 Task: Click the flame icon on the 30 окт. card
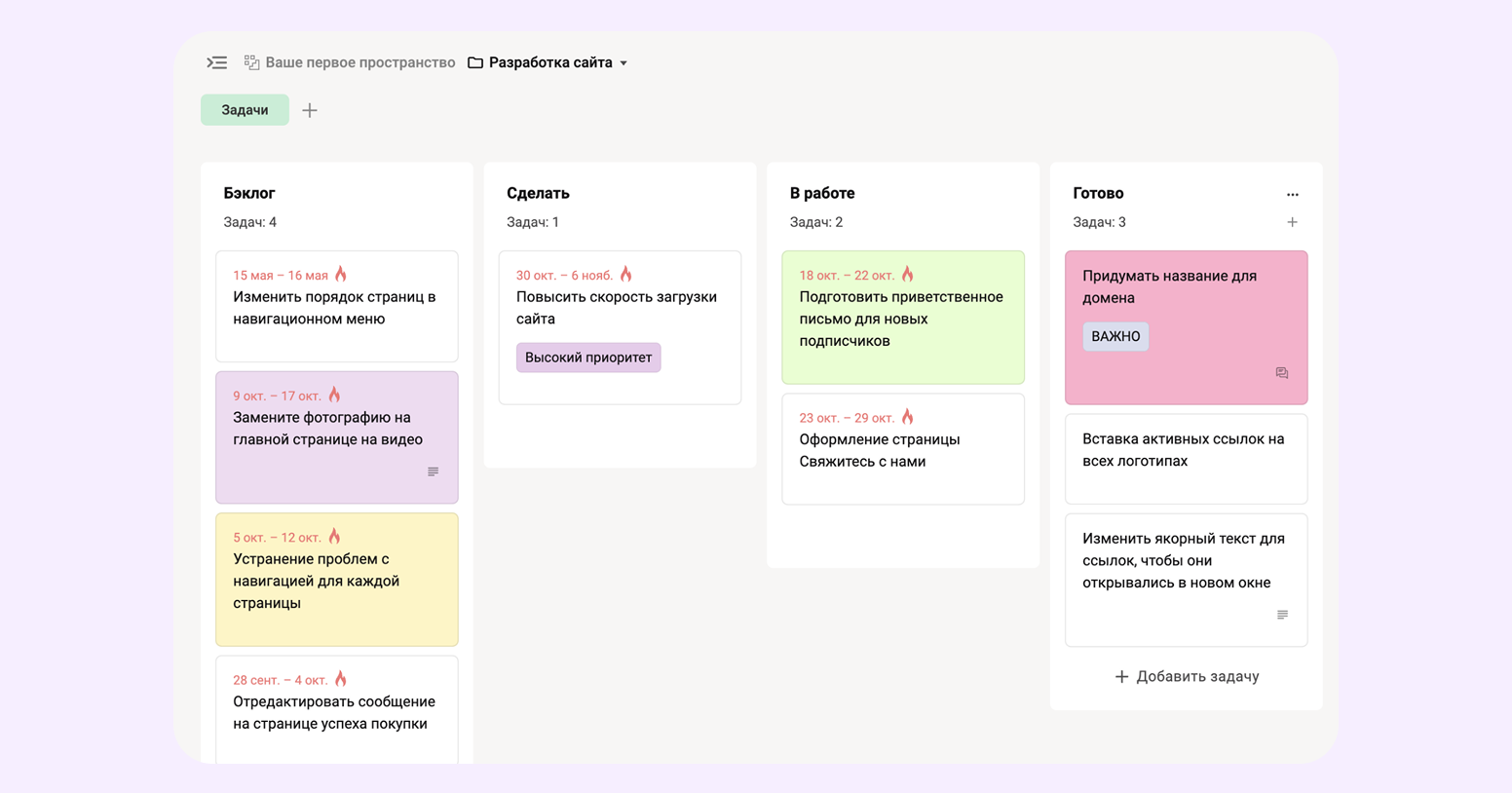(626, 275)
